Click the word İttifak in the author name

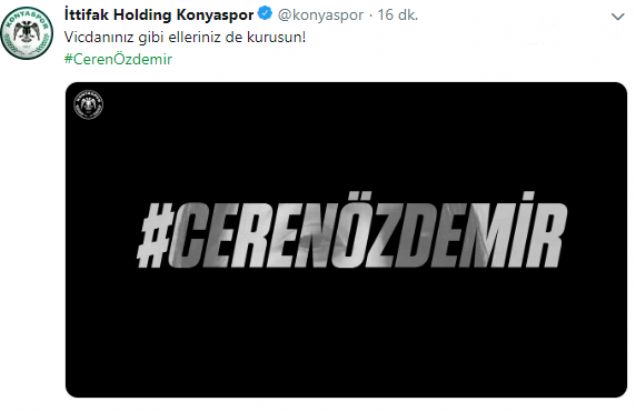click(87, 15)
